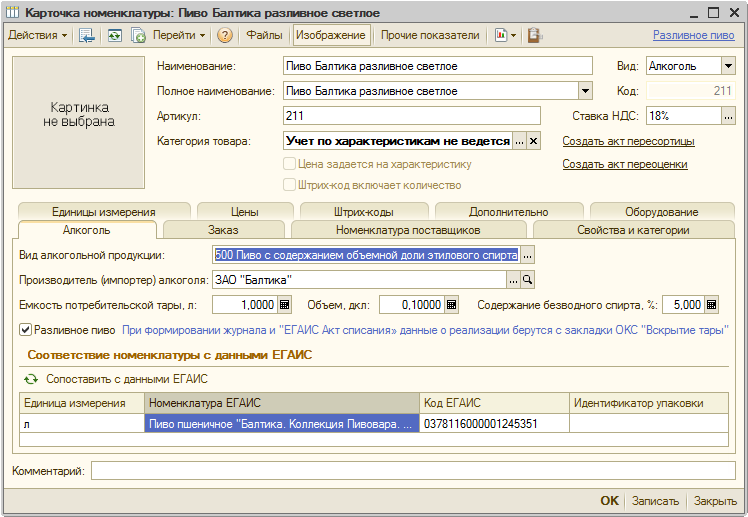Switch to the Штрих-коды tab
This screenshot has height=517, width=748.
364,212
